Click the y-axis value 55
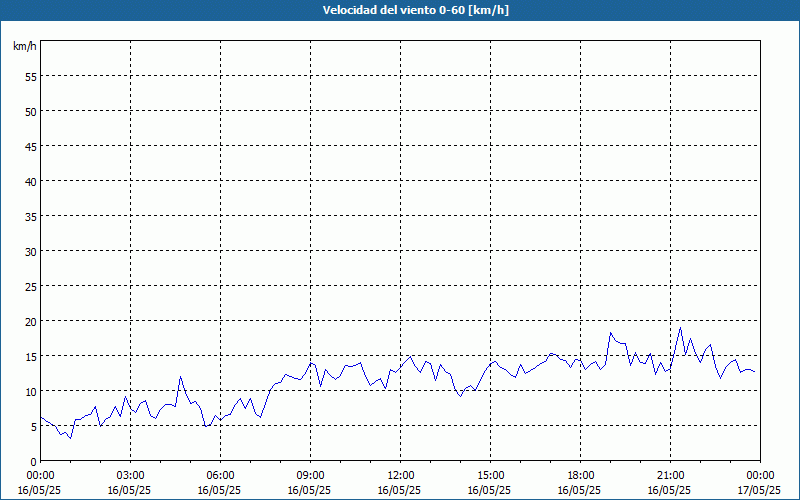The width and height of the screenshot is (800, 500). tap(31, 77)
